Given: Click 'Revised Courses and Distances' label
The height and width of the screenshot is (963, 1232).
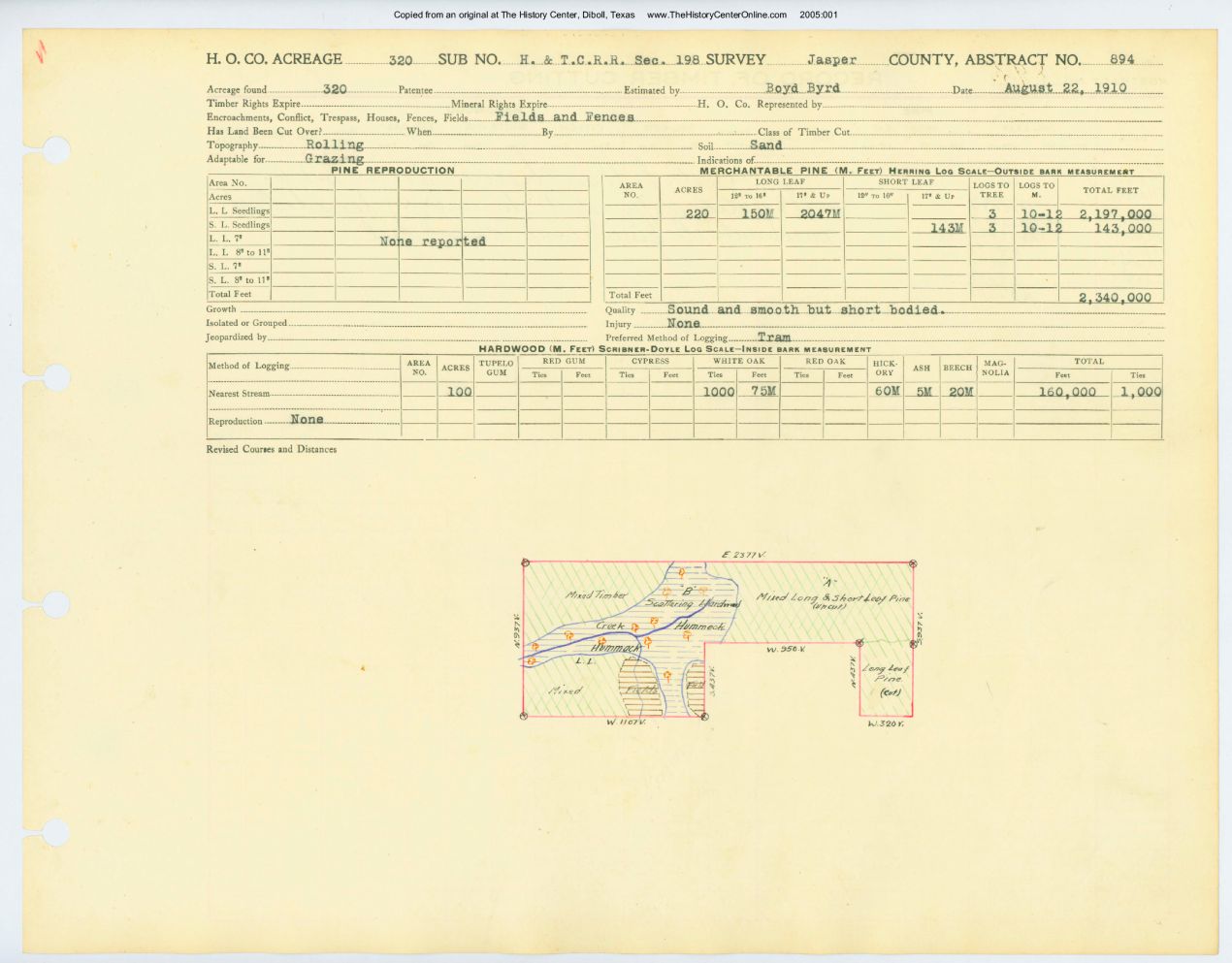Looking at the screenshot, I should coord(272,449).
